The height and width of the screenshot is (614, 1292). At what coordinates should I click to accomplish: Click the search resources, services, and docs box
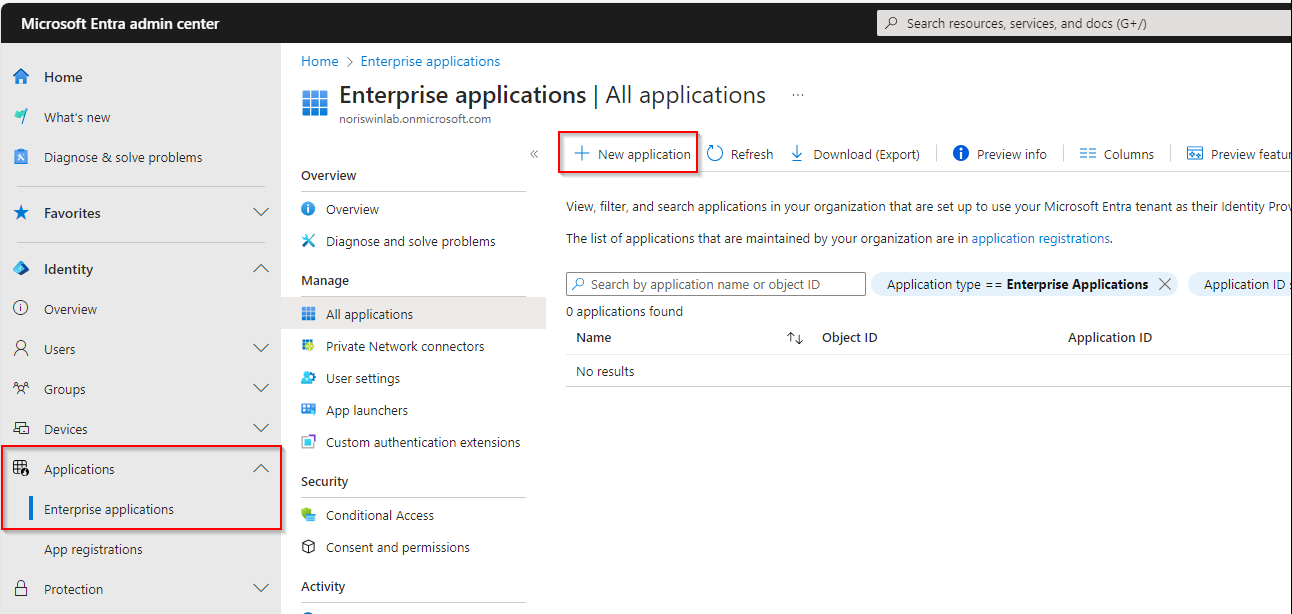point(1084,23)
